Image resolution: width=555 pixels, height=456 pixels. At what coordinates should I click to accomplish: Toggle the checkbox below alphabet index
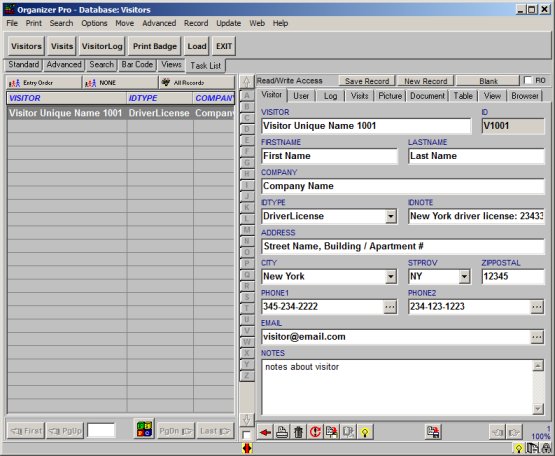(246, 435)
